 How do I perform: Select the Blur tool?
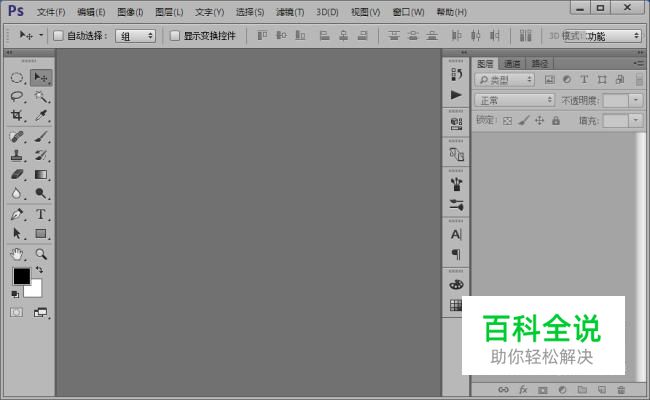point(17,193)
